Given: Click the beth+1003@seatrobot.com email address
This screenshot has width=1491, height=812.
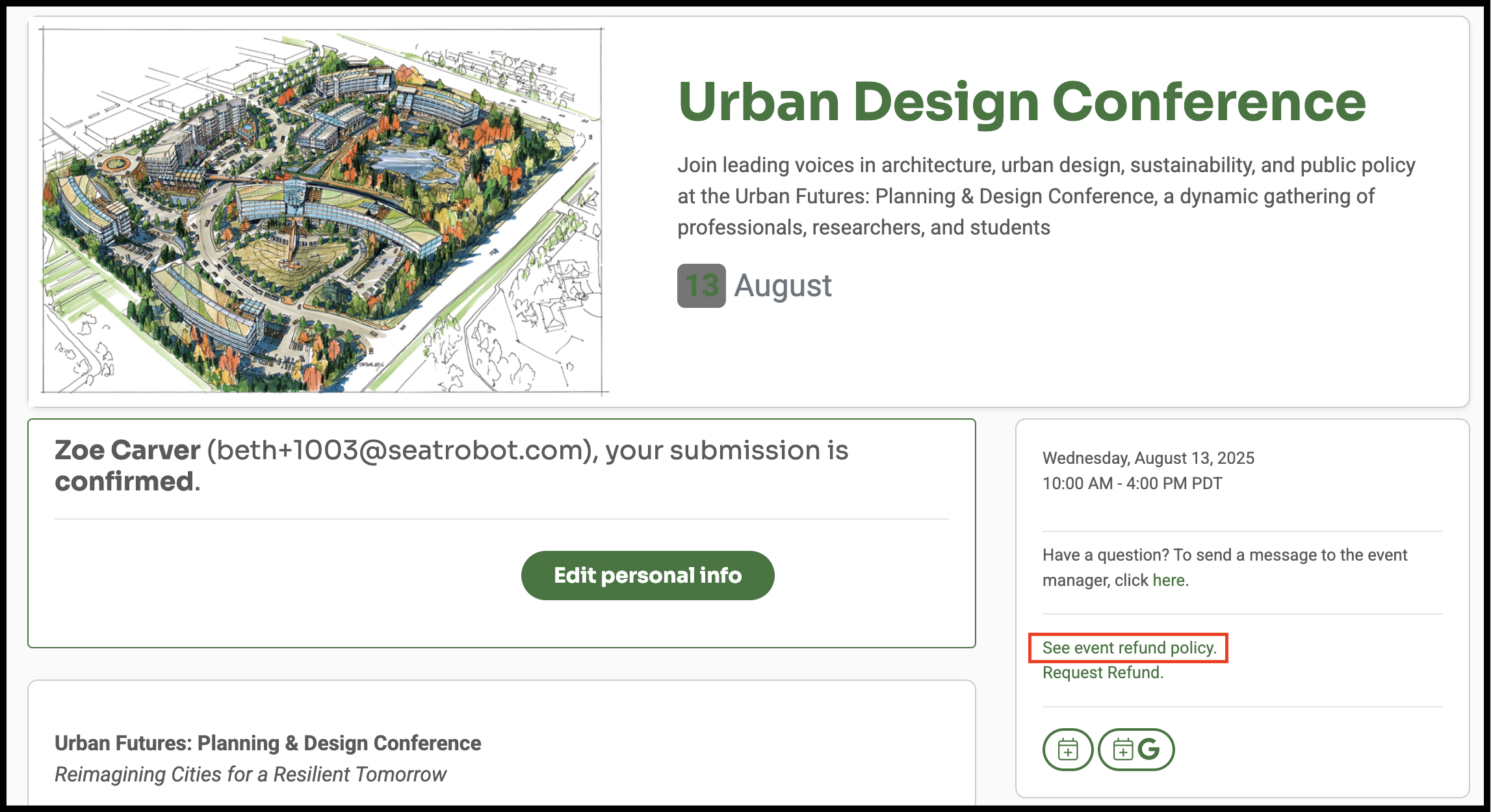Looking at the screenshot, I should coord(399,450).
